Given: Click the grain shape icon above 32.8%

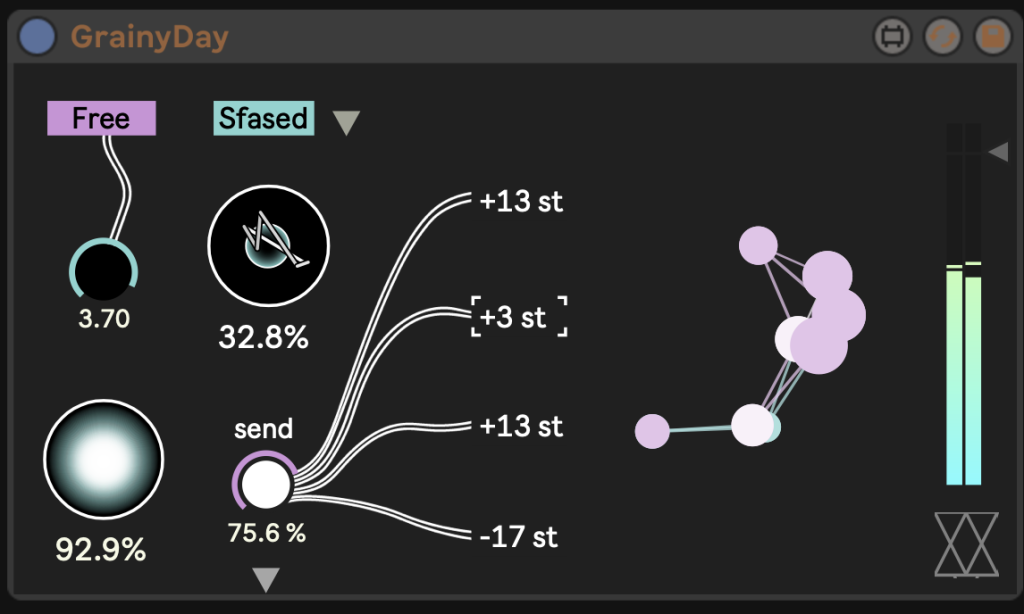Looking at the screenshot, I should 268,245.
